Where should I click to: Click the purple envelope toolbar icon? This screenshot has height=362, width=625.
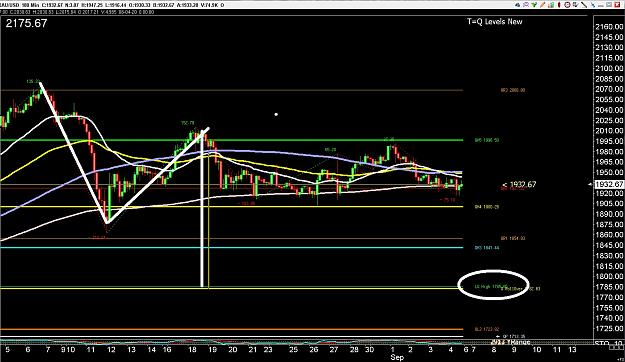point(526,5)
